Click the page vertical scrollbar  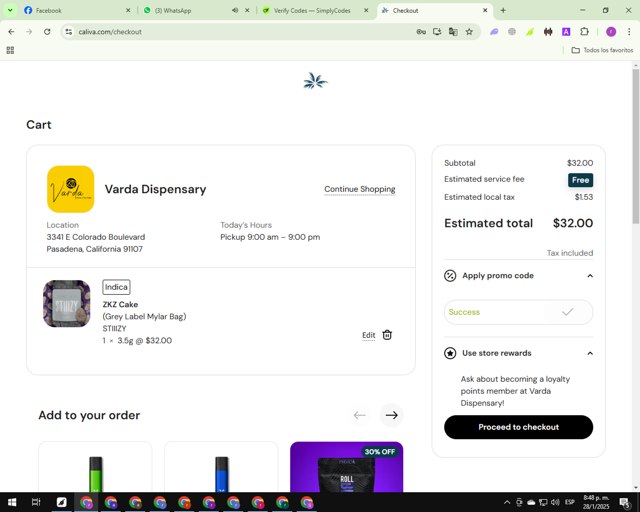[x=636, y=146]
